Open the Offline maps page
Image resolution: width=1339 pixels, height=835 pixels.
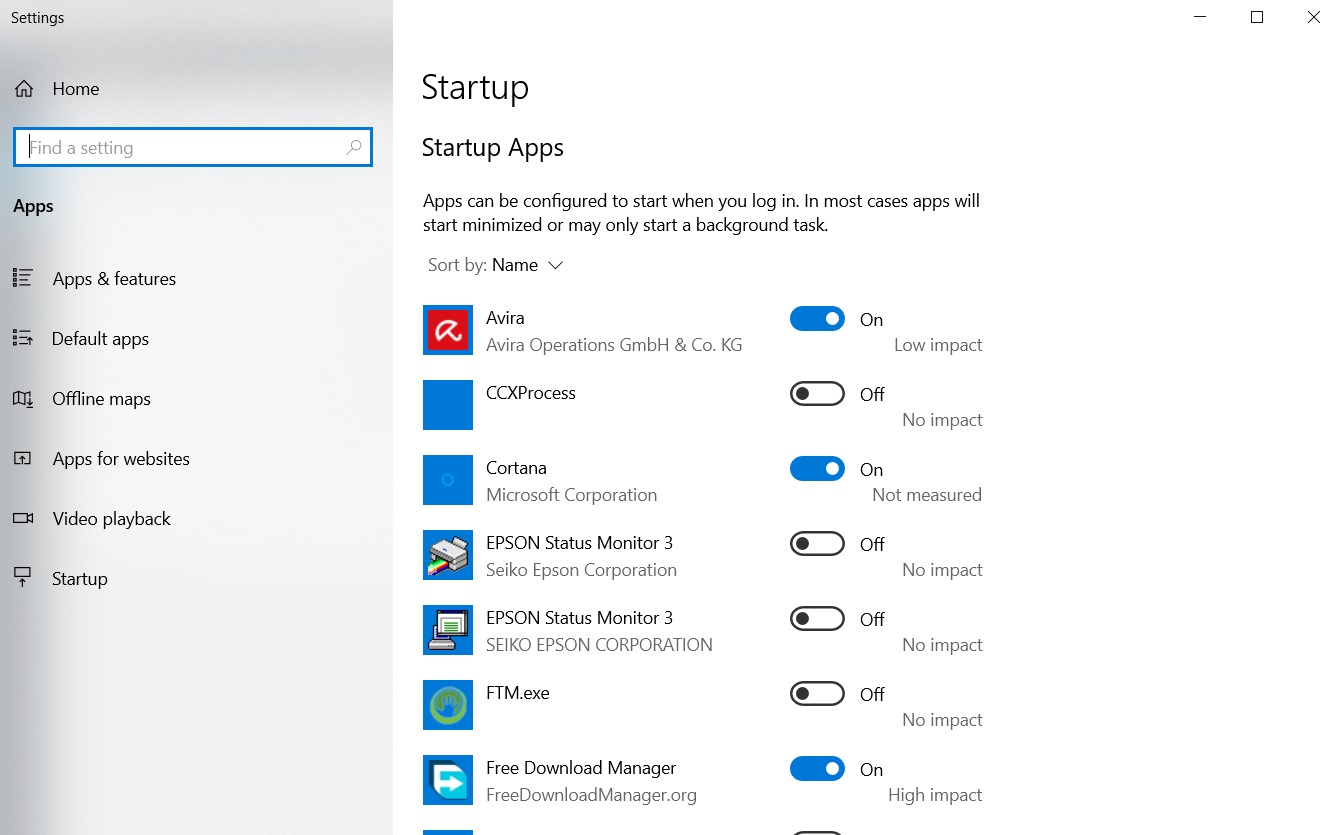point(101,399)
